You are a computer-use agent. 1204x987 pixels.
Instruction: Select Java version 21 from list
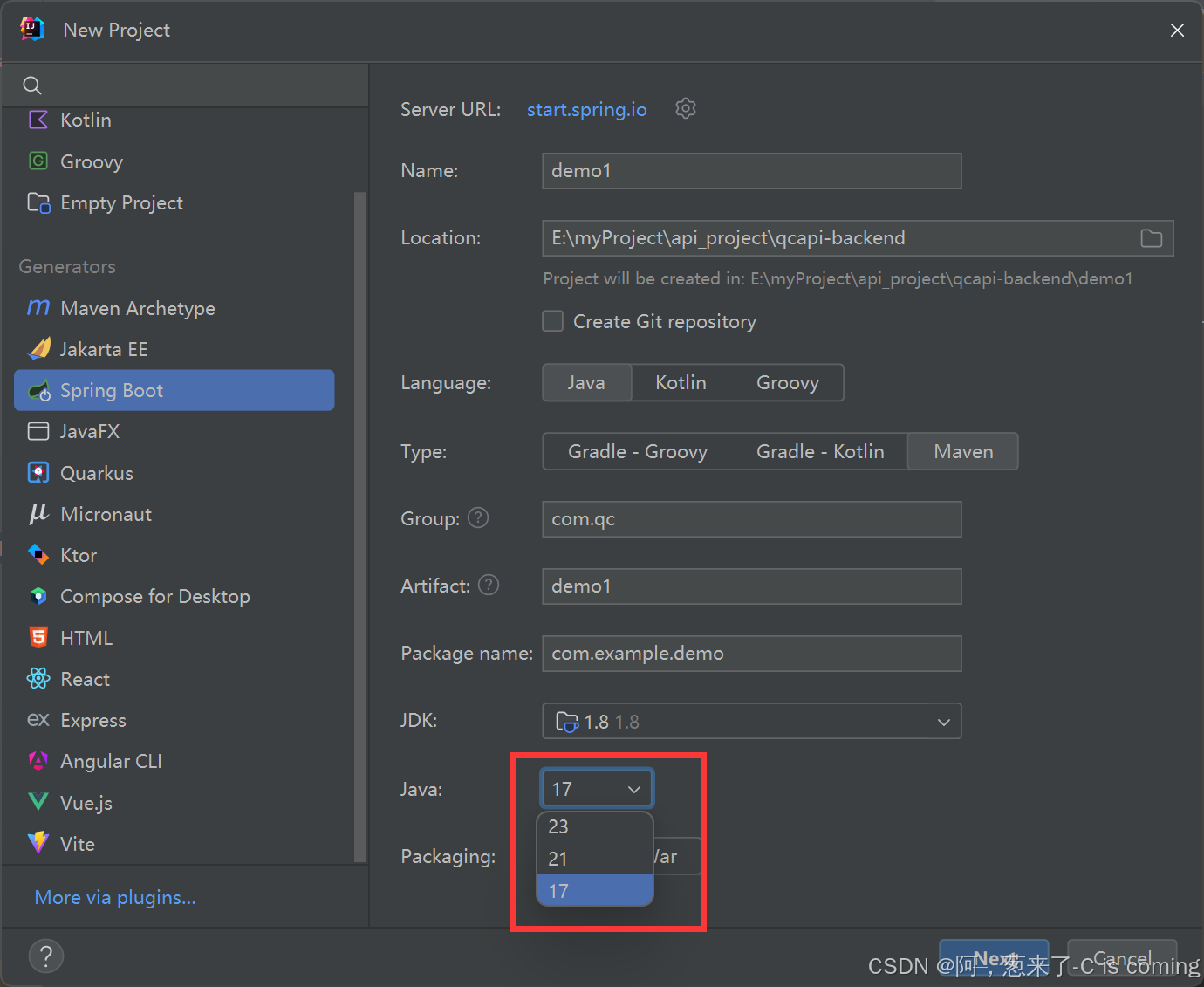coord(595,859)
